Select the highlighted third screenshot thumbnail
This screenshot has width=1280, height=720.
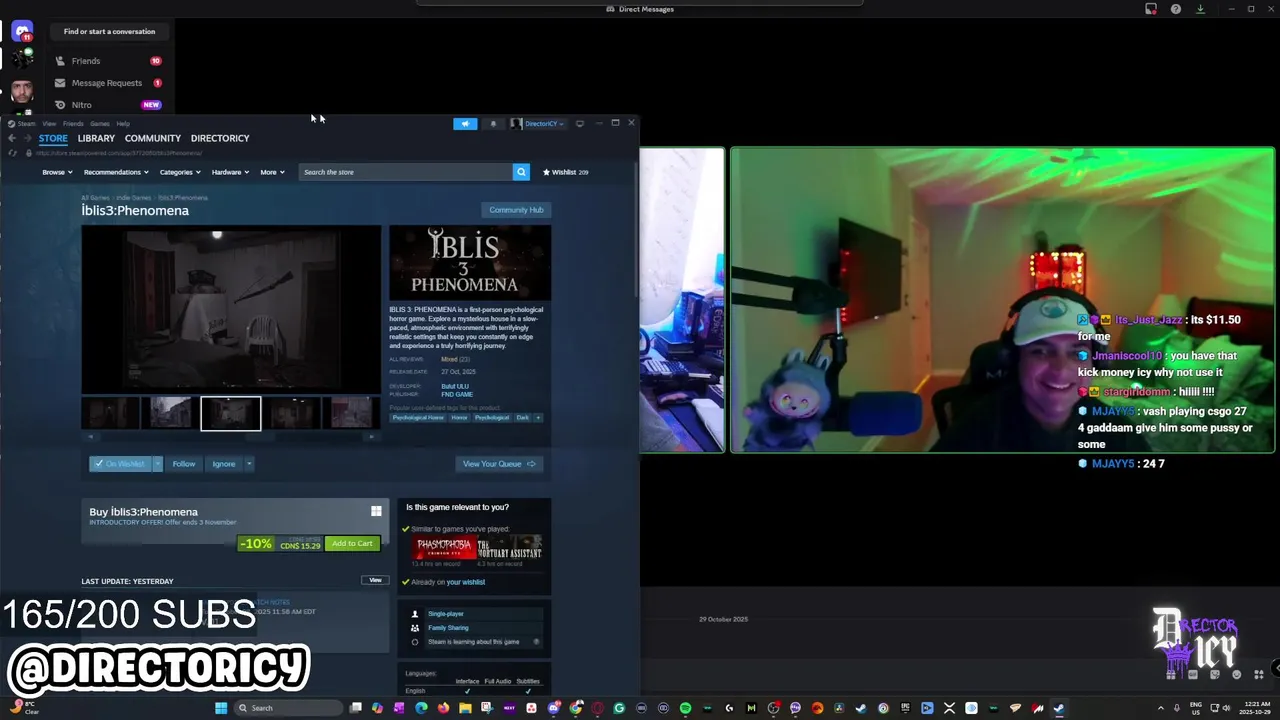pyautogui.click(x=231, y=414)
